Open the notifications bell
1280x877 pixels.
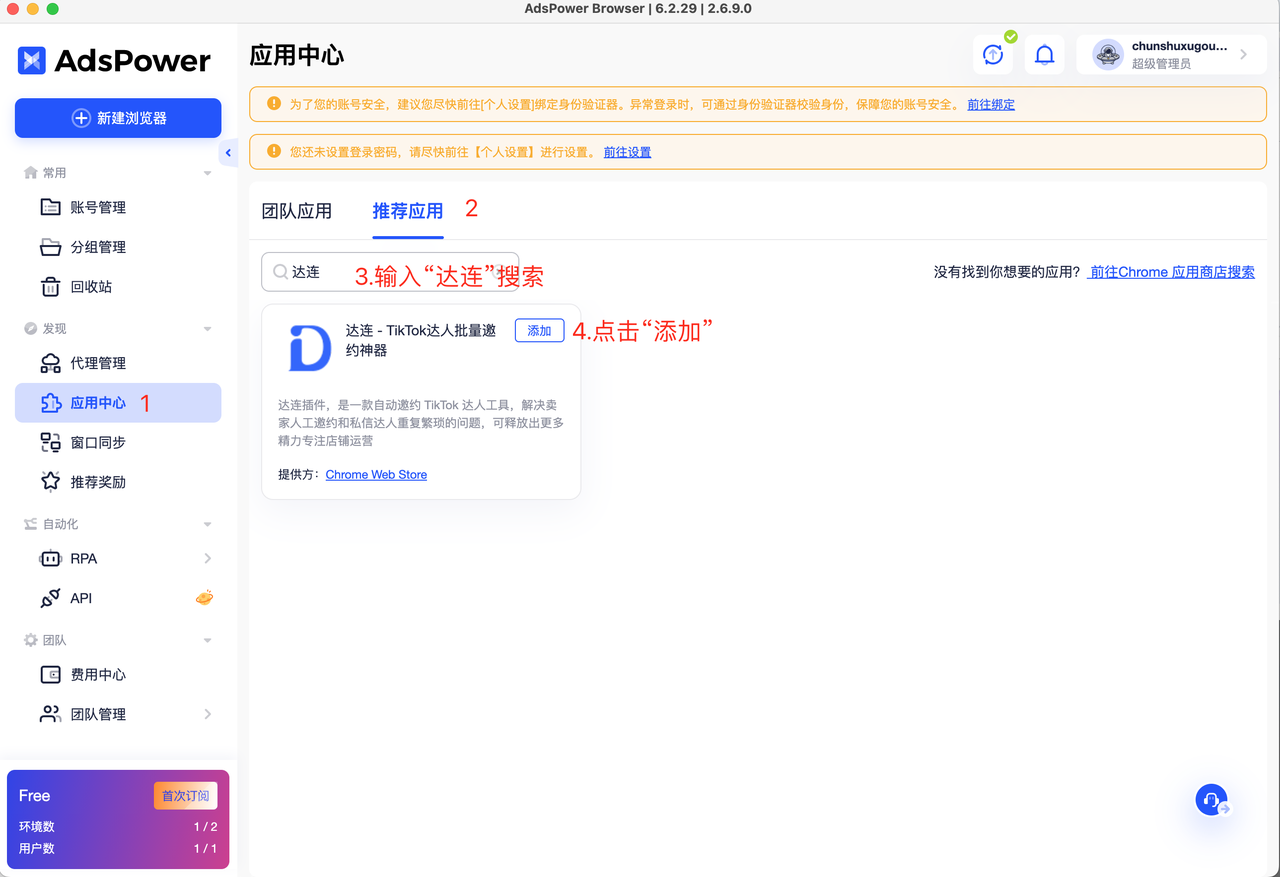click(x=1044, y=55)
